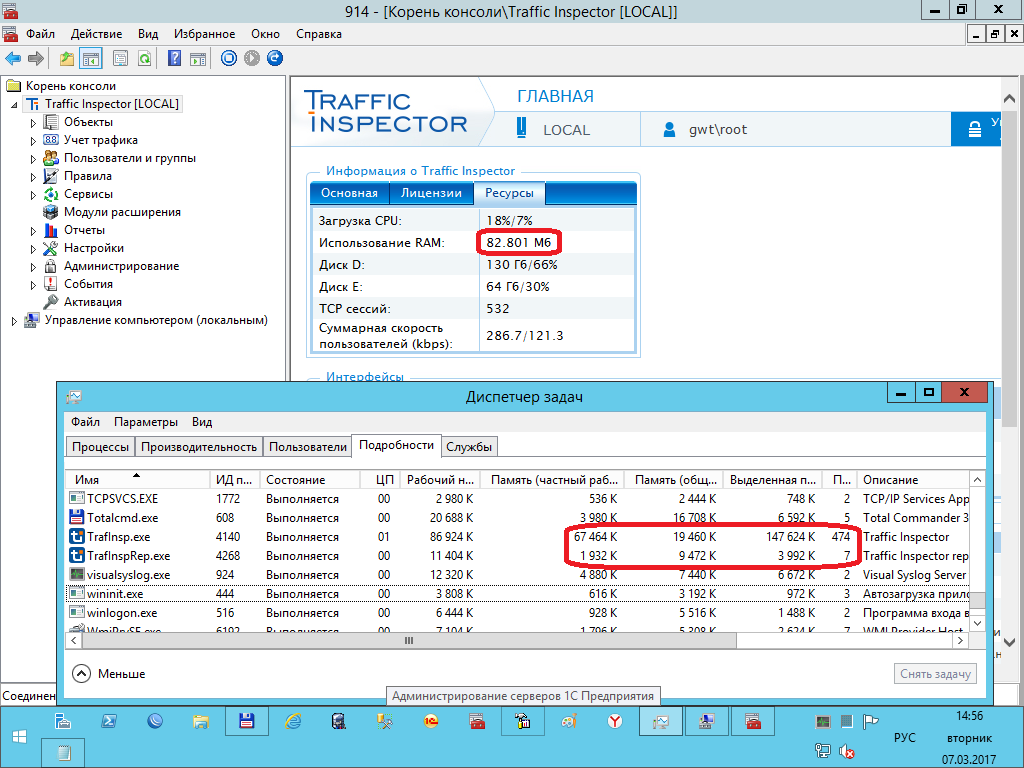Viewport: 1024px width, 768px height.
Task: Open Yandex browser taskbar icon
Action: click(x=615, y=722)
